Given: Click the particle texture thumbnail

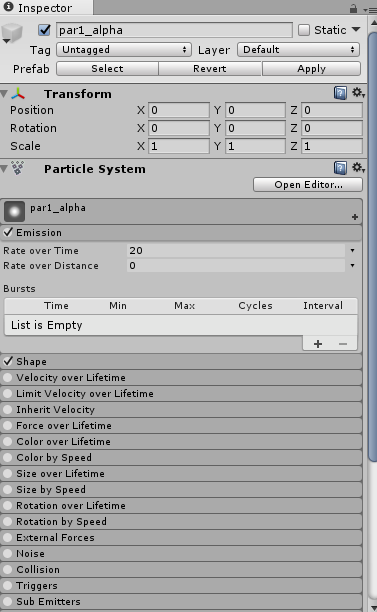Looking at the screenshot, I should point(14,211).
